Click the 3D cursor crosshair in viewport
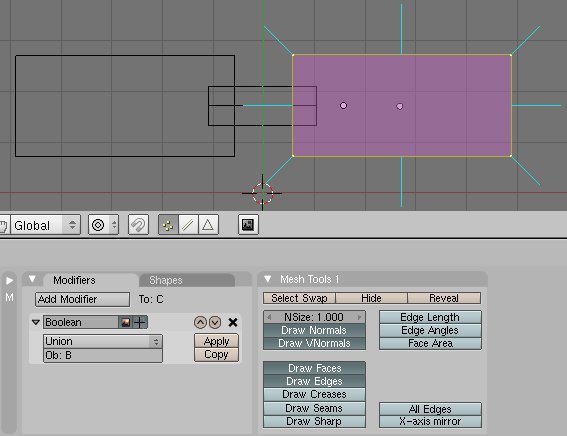Screen dimensions: 567x436 [x=263, y=193]
